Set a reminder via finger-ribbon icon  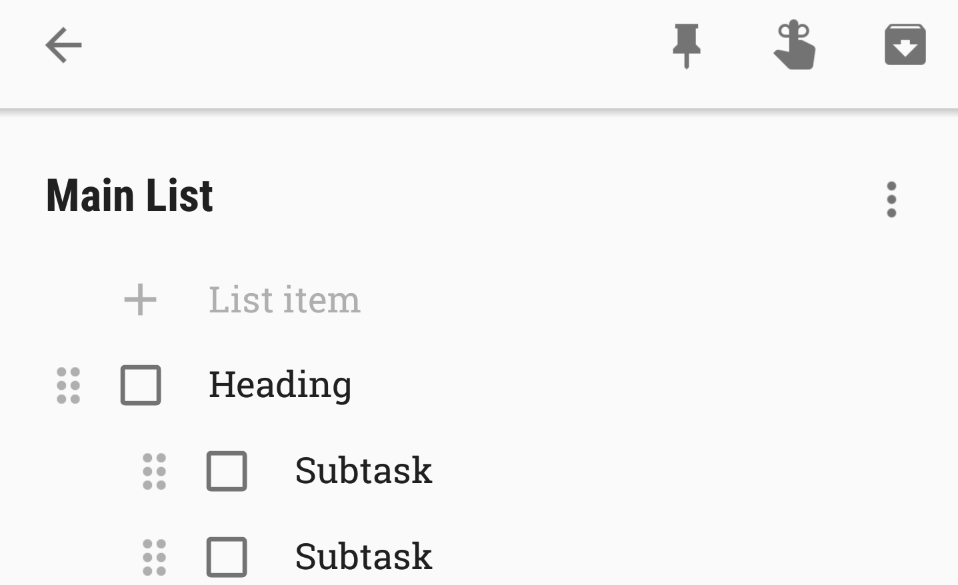pyautogui.click(x=794, y=45)
